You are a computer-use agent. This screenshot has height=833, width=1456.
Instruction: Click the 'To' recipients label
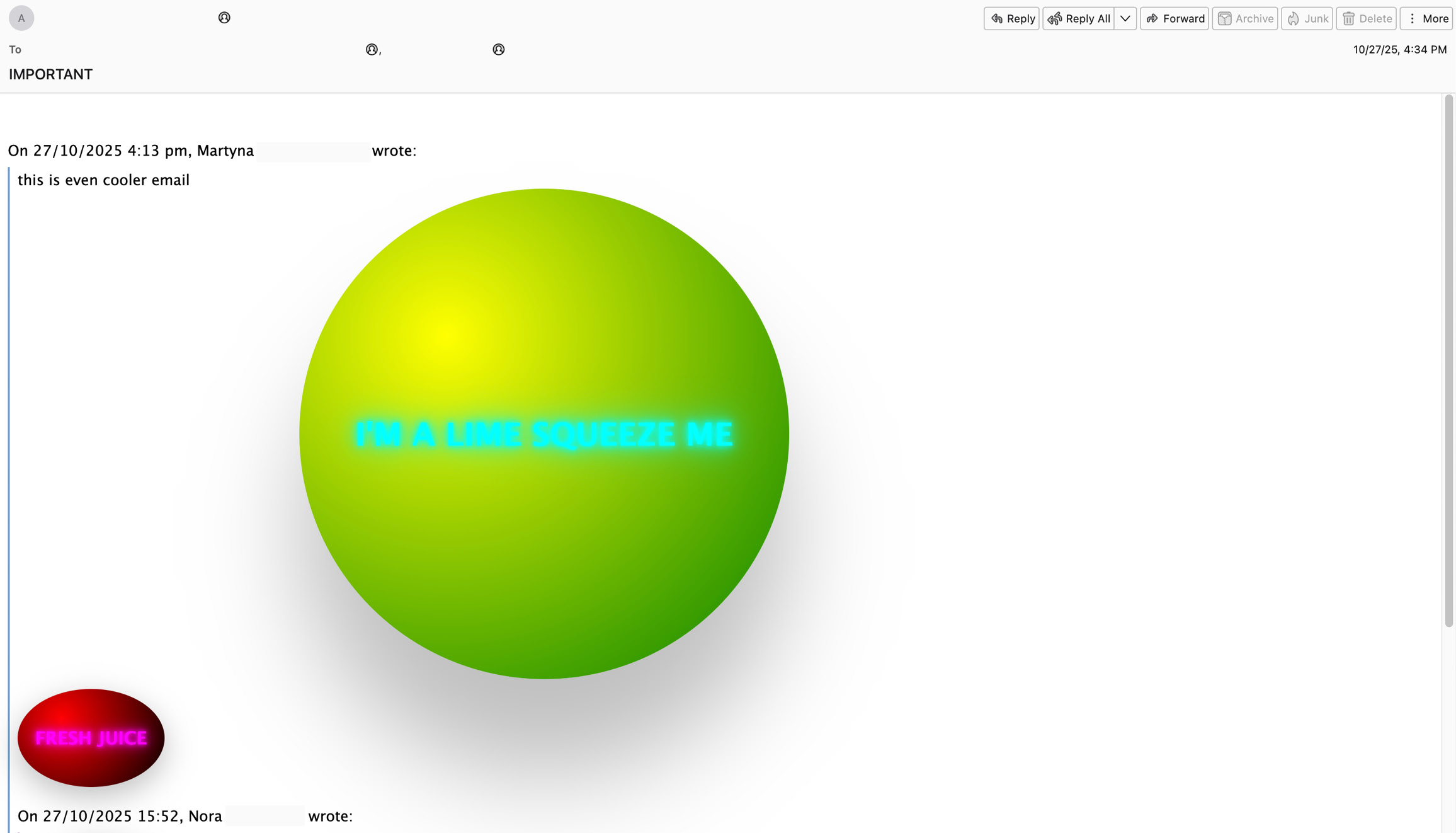(x=15, y=49)
